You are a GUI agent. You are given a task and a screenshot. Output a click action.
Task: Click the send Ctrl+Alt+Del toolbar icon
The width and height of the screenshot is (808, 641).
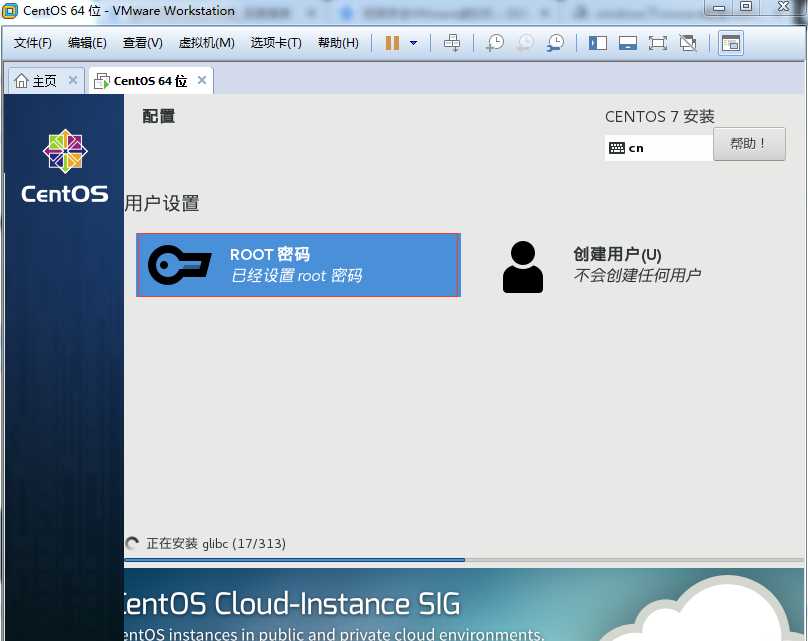pyautogui.click(x=452, y=43)
